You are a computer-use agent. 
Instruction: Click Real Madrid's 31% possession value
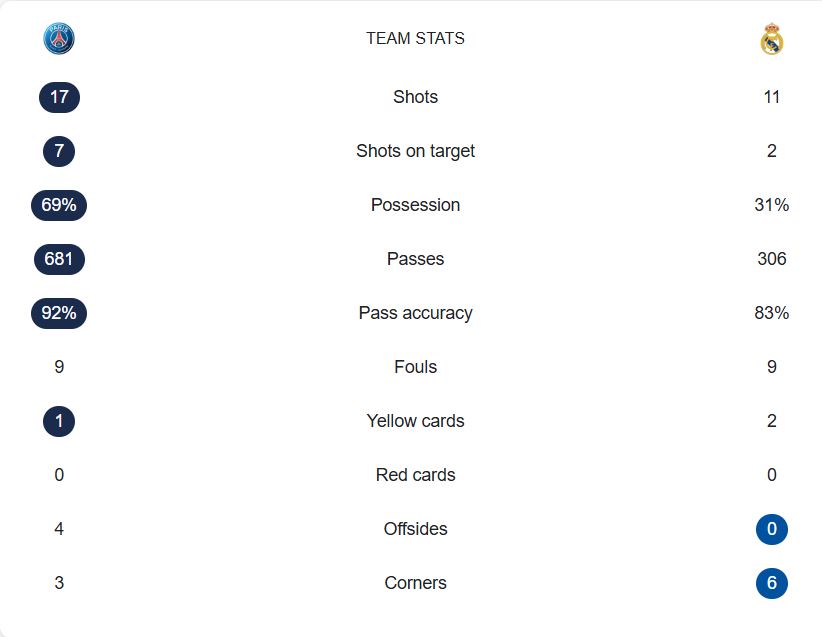pyautogui.click(x=772, y=205)
